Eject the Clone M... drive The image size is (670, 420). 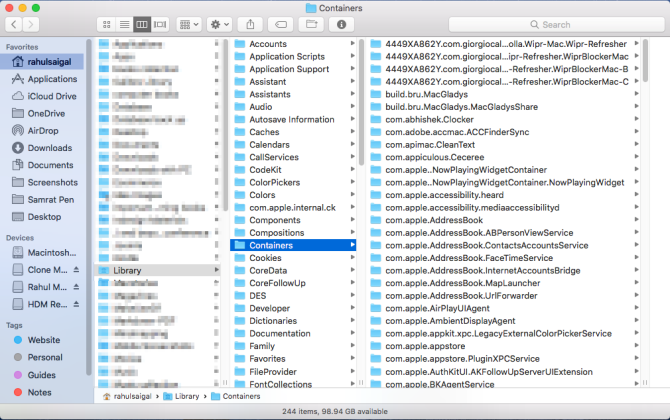pos(77,271)
